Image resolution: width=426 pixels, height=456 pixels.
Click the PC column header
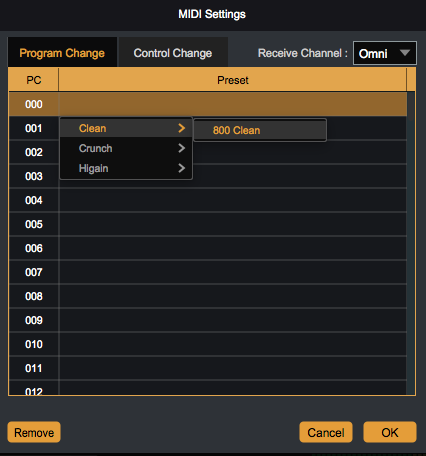(x=34, y=80)
